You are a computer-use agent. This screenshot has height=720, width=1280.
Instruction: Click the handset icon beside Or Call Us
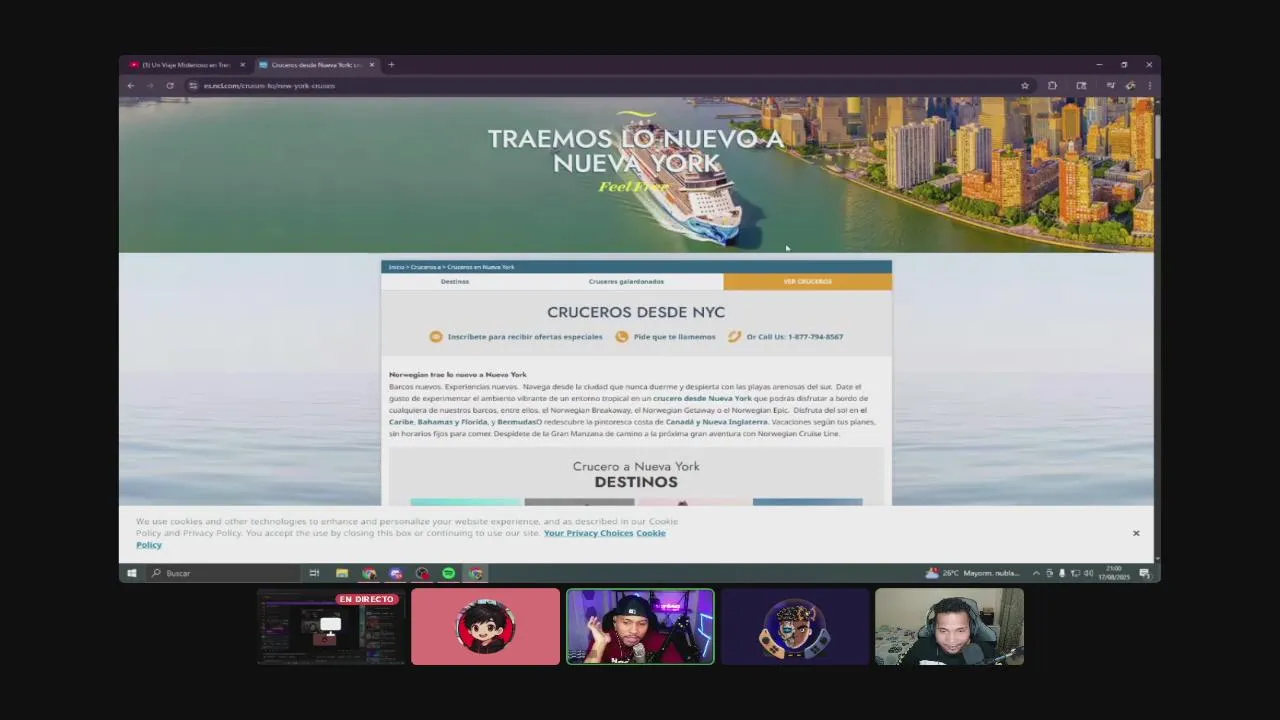coord(735,337)
